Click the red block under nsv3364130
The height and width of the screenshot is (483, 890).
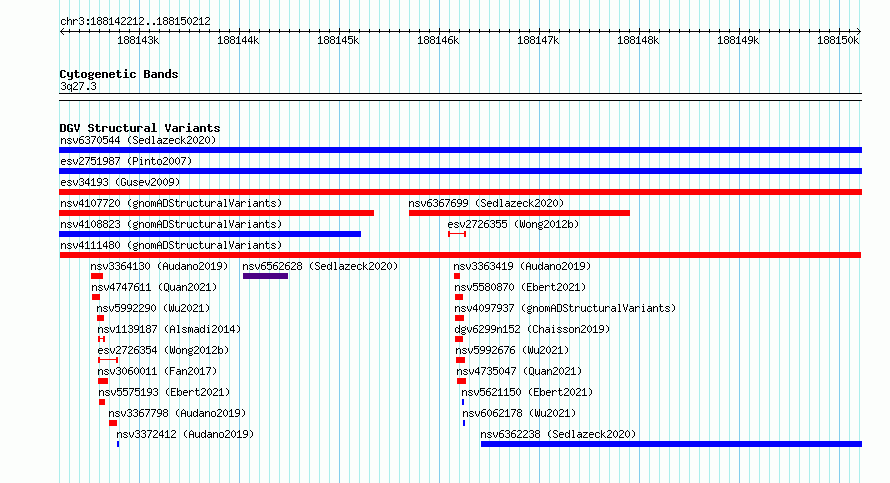tap(97, 276)
